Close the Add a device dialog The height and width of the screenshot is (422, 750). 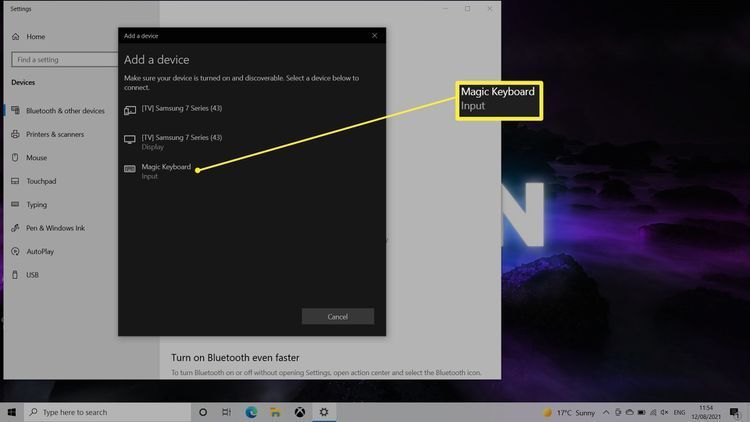[374, 35]
